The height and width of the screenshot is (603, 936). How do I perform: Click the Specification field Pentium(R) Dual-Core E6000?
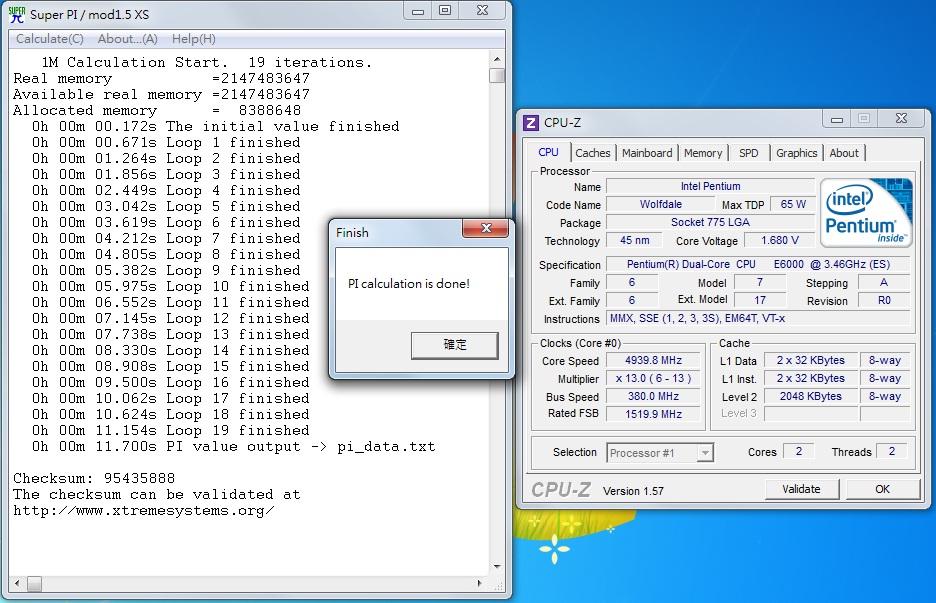[x=758, y=264]
